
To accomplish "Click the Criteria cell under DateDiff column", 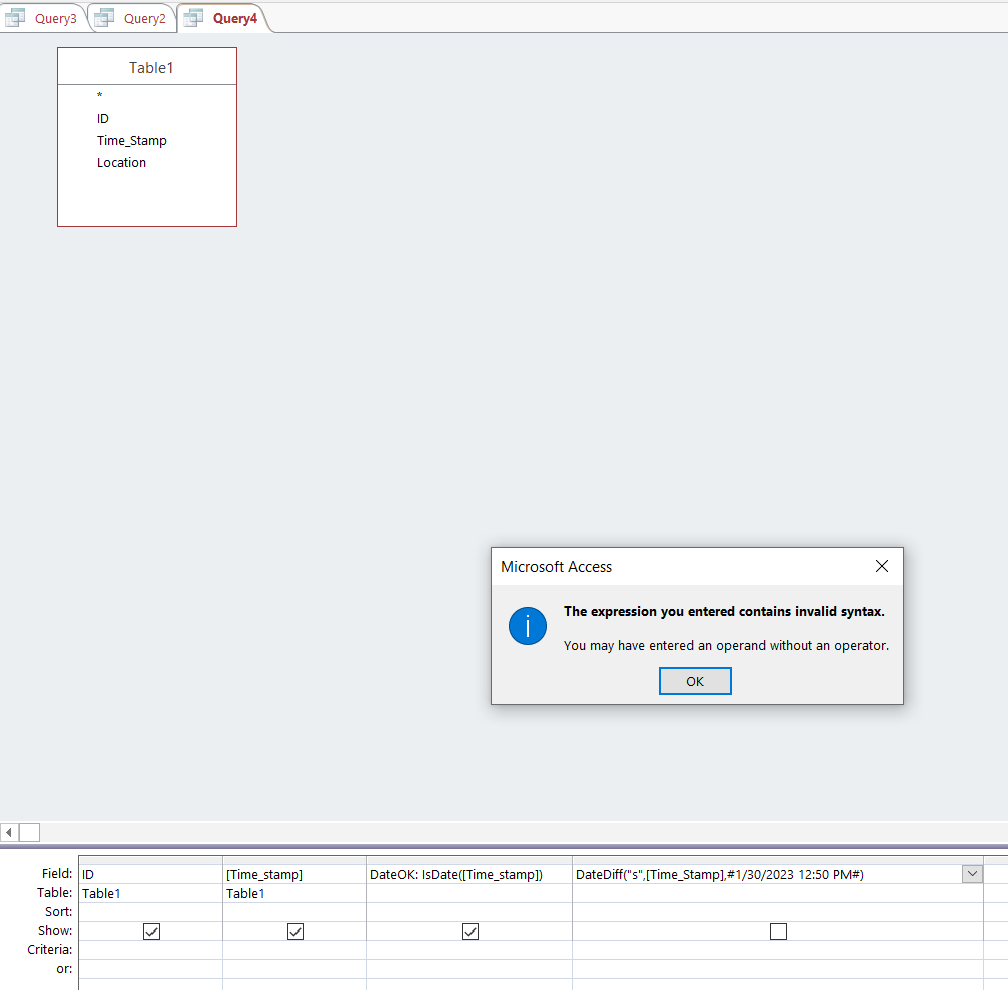I will point(778,950).
